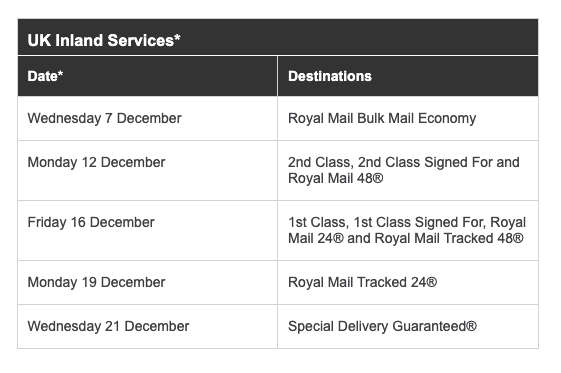The height and width of the screenshot is (373, 561).
Task: Click the Wednesday 7 December cell
Action: [x=147, y=118]
